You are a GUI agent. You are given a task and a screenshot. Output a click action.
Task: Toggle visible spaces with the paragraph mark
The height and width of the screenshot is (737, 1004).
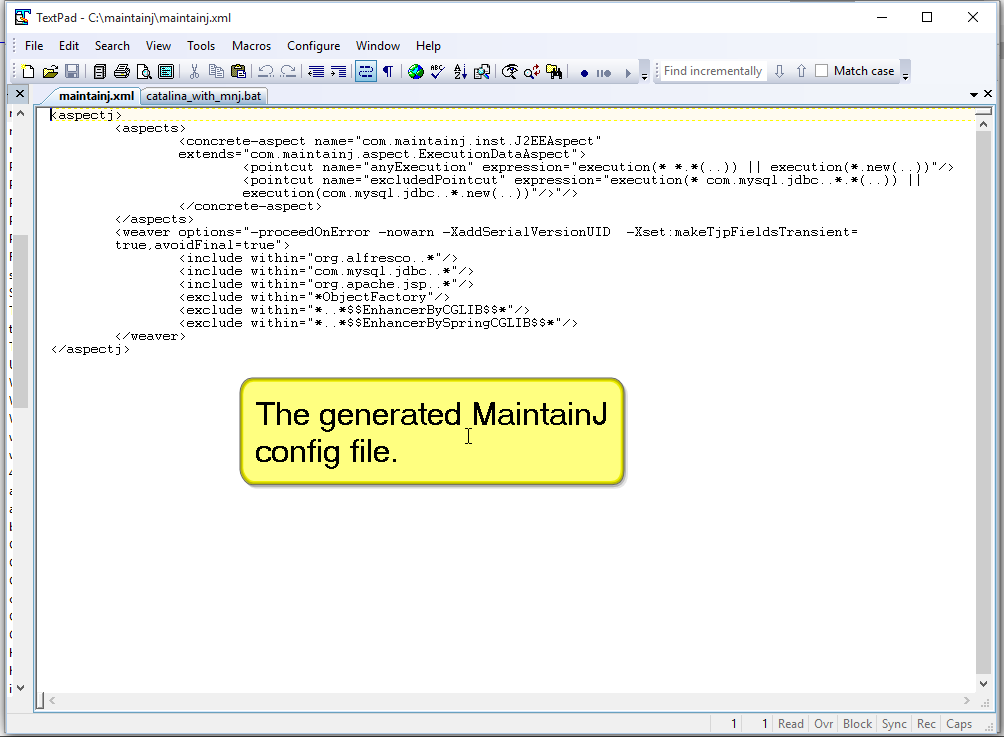(388, 72)
